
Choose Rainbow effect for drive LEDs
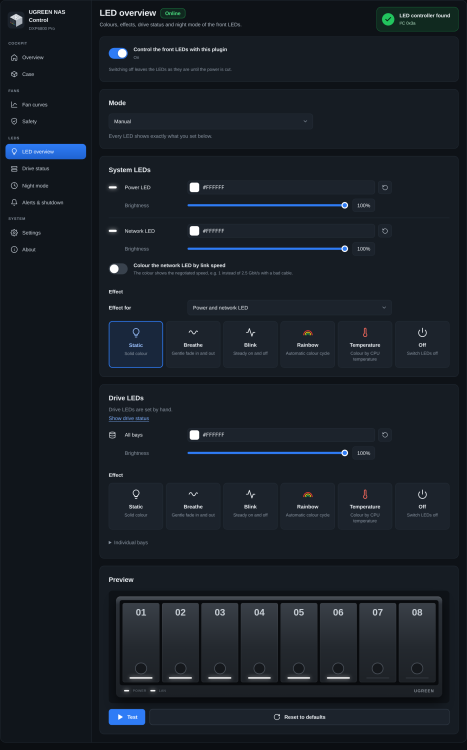click(x=308, y=506)
